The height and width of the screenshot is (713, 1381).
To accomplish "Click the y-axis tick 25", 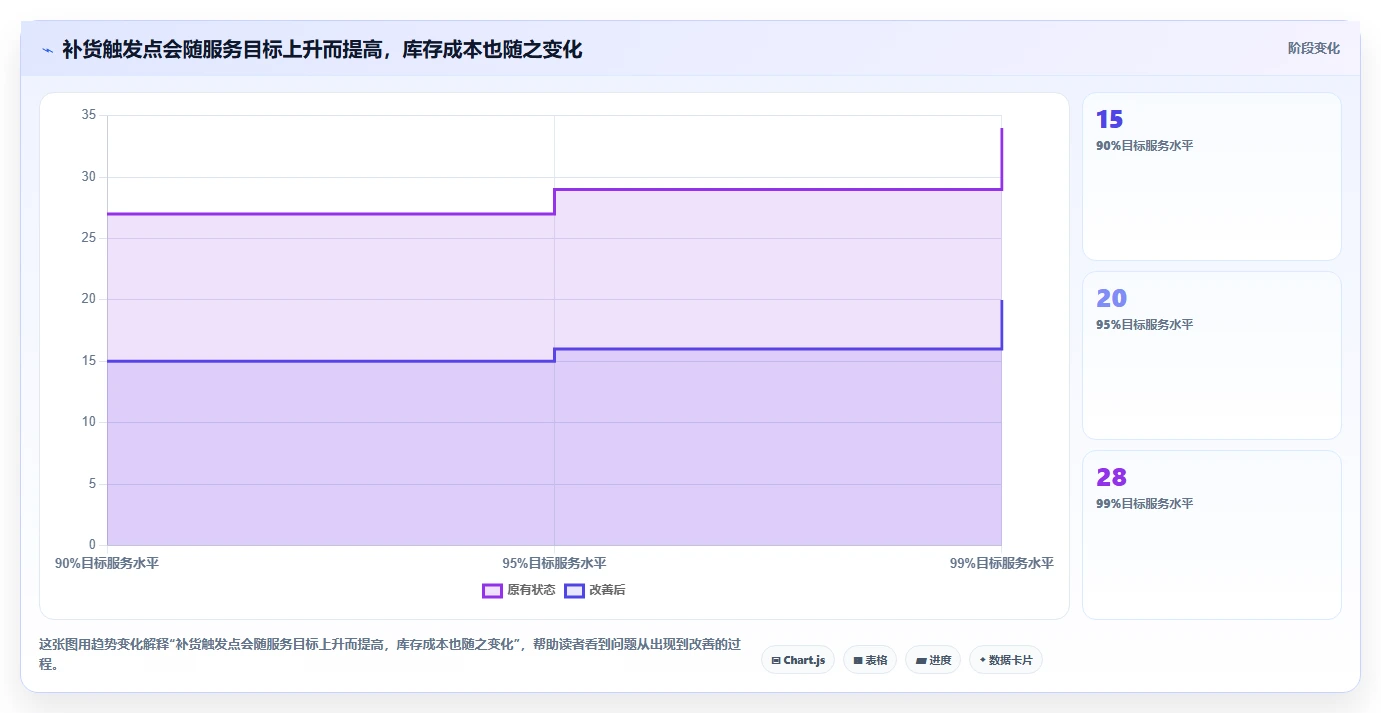I will [x=89, y=238].
